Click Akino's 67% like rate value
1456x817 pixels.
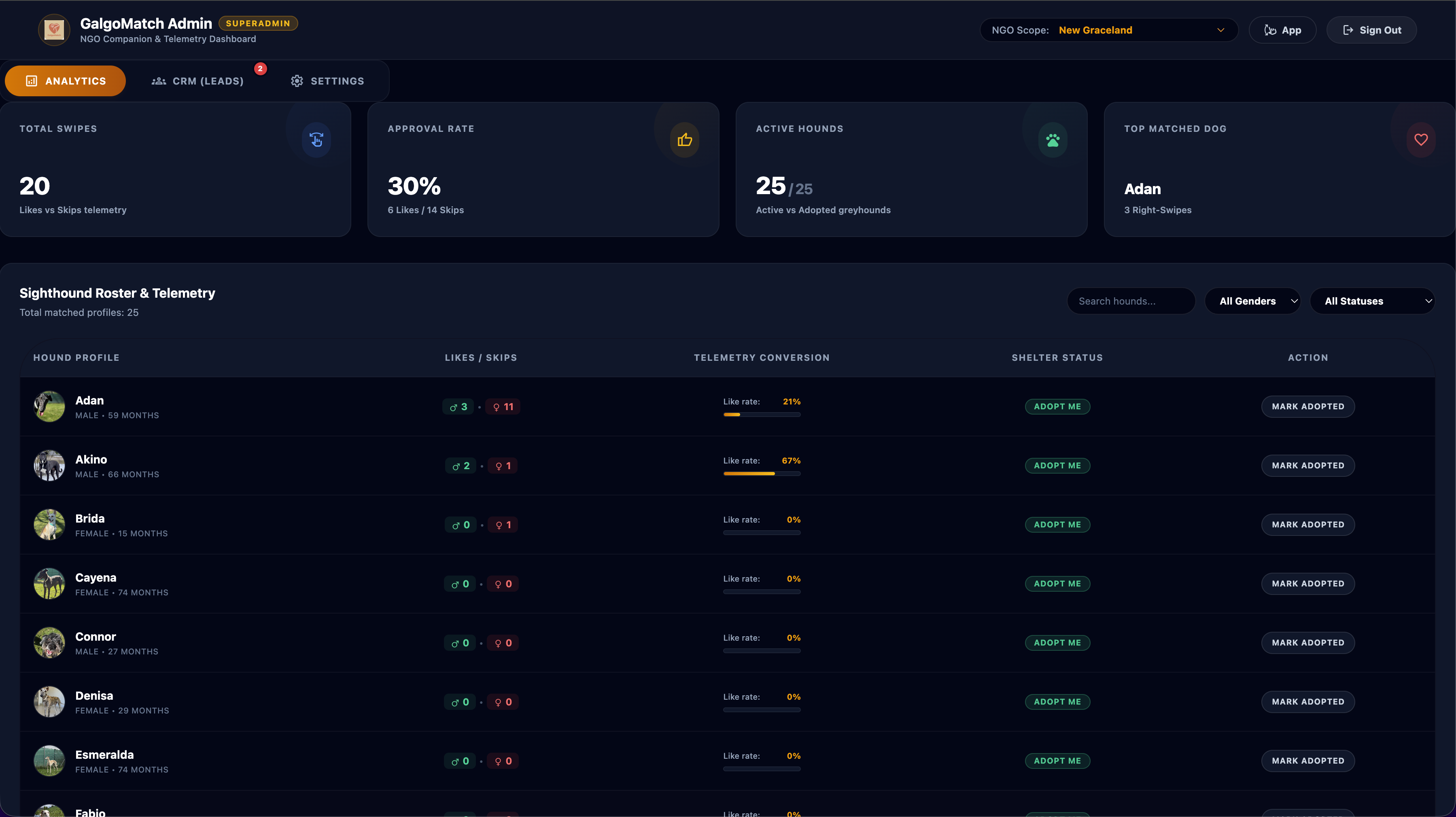pos(791,461)
